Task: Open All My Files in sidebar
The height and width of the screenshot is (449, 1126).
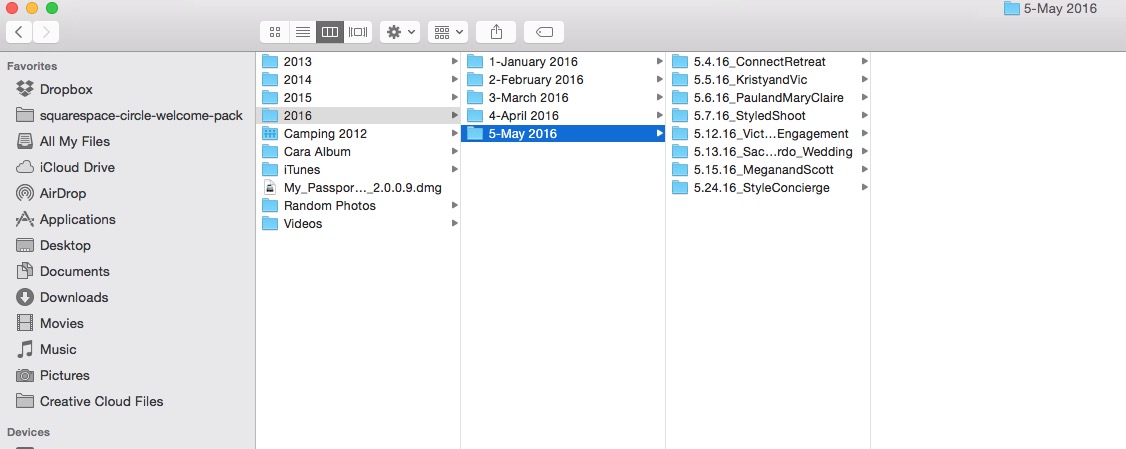Action: coord(75,142)
